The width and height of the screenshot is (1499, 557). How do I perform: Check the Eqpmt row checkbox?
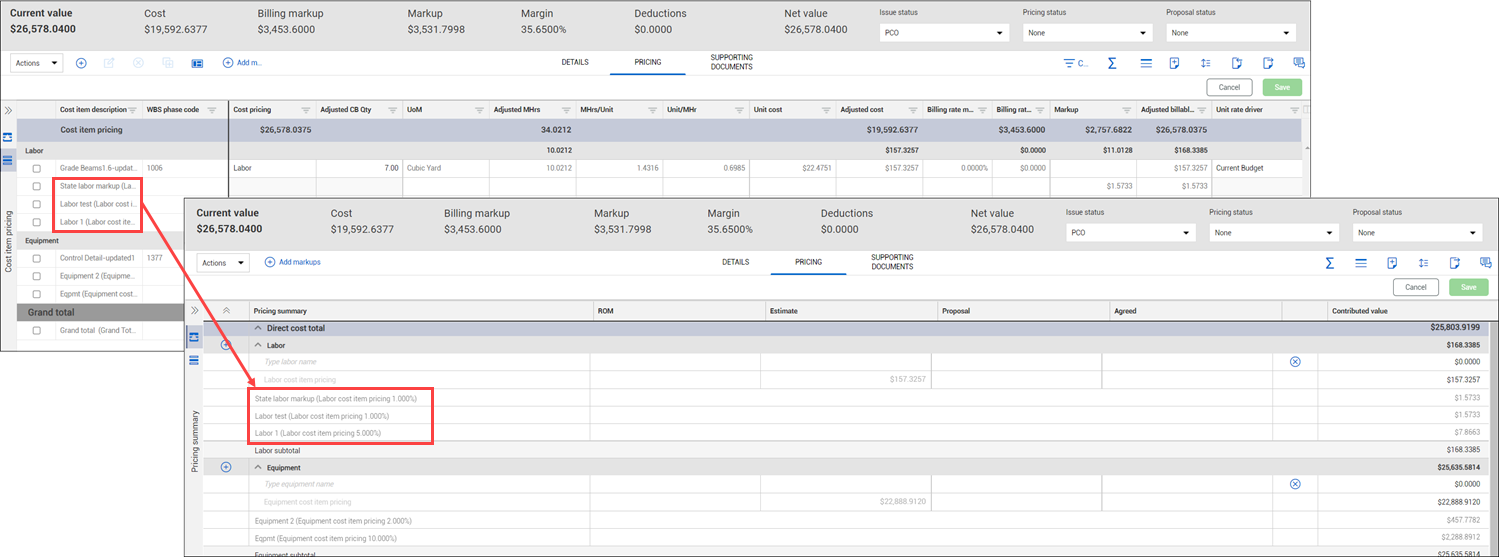click(x=37, y=294)
